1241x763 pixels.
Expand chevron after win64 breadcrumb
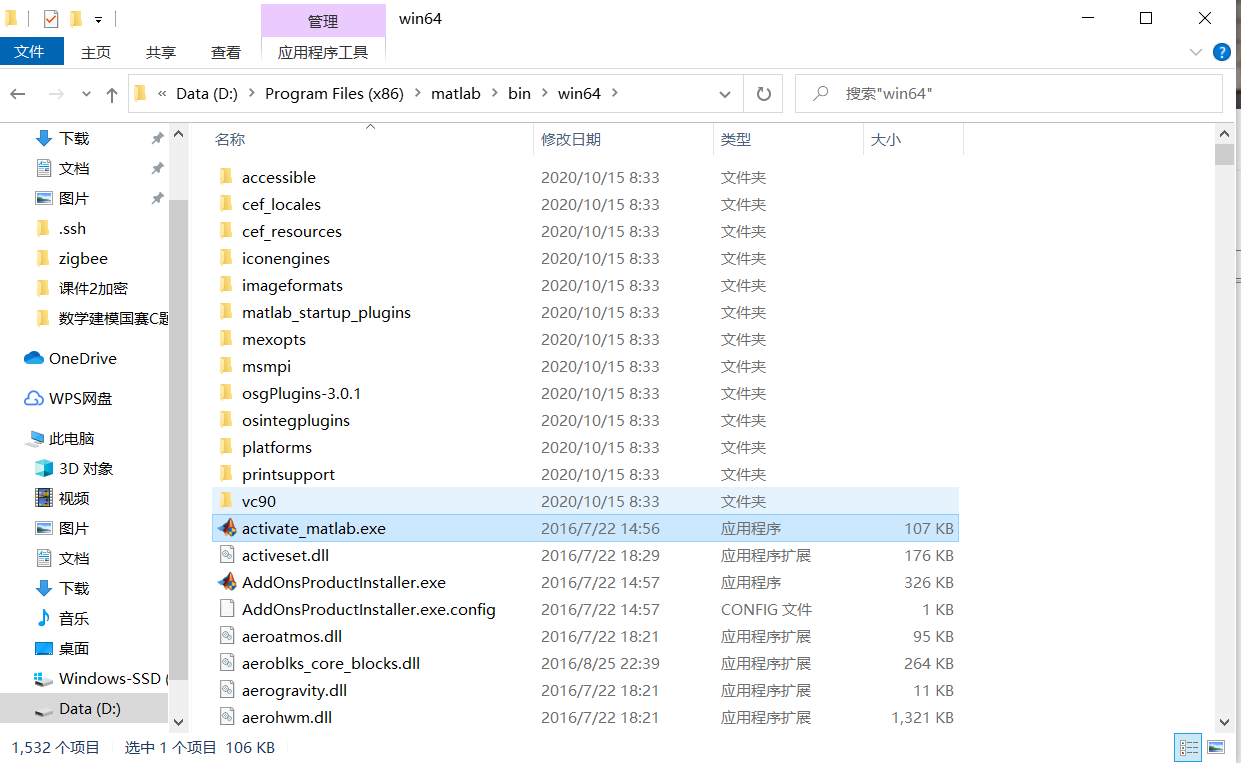tap(614, 93)
